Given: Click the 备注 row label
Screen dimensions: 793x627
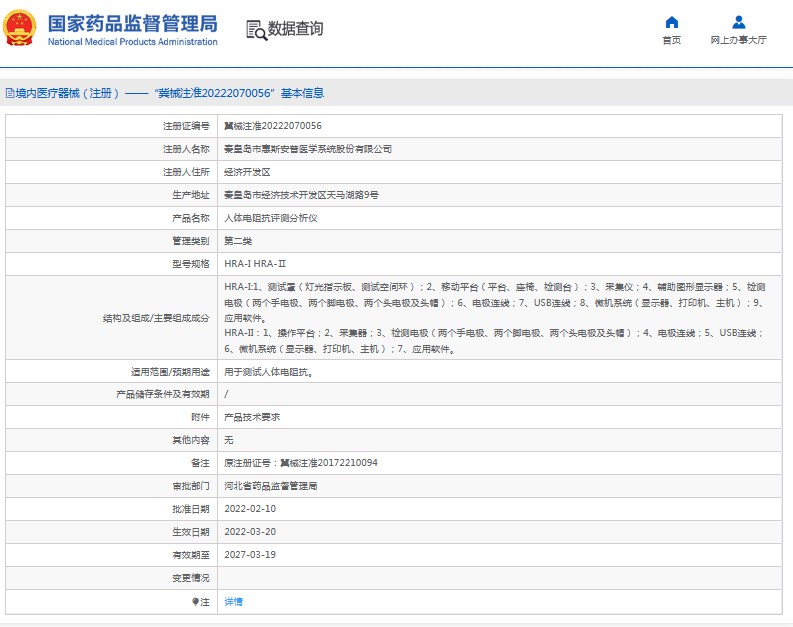Looking at the screenshot, I should point(200,463).
